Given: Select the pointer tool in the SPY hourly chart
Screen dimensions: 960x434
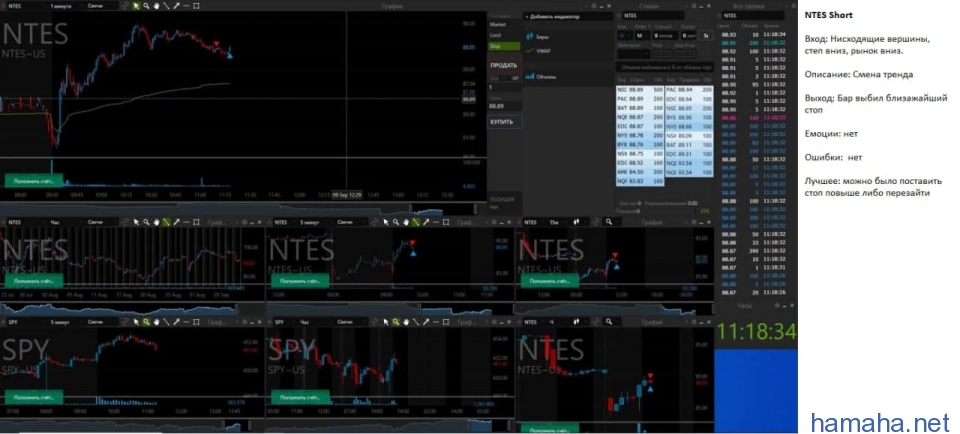Looking at the screenshot, I should click(x=386, y=322).
